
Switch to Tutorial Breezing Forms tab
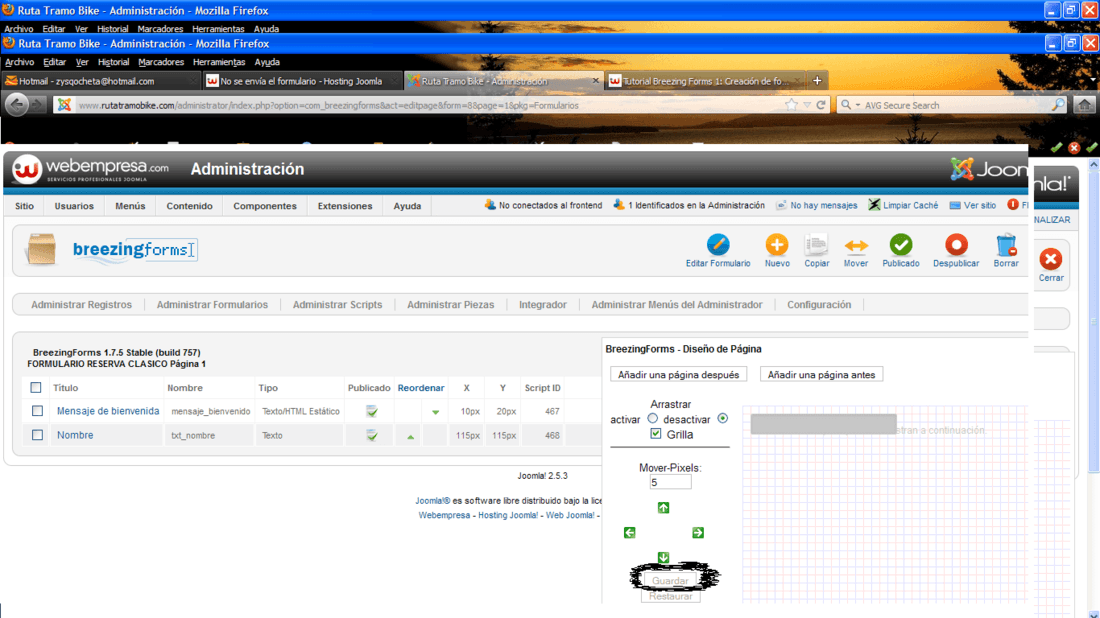(706, 81)
